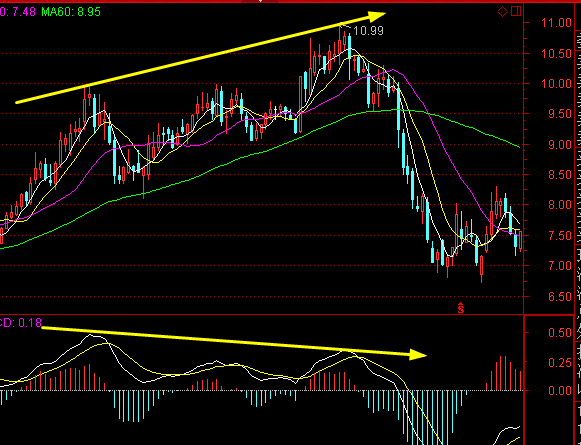This screenshot has width=581, height=445.
Task: Expand the top center pull-down arrow handle
Action: click(x=260, y=1)
